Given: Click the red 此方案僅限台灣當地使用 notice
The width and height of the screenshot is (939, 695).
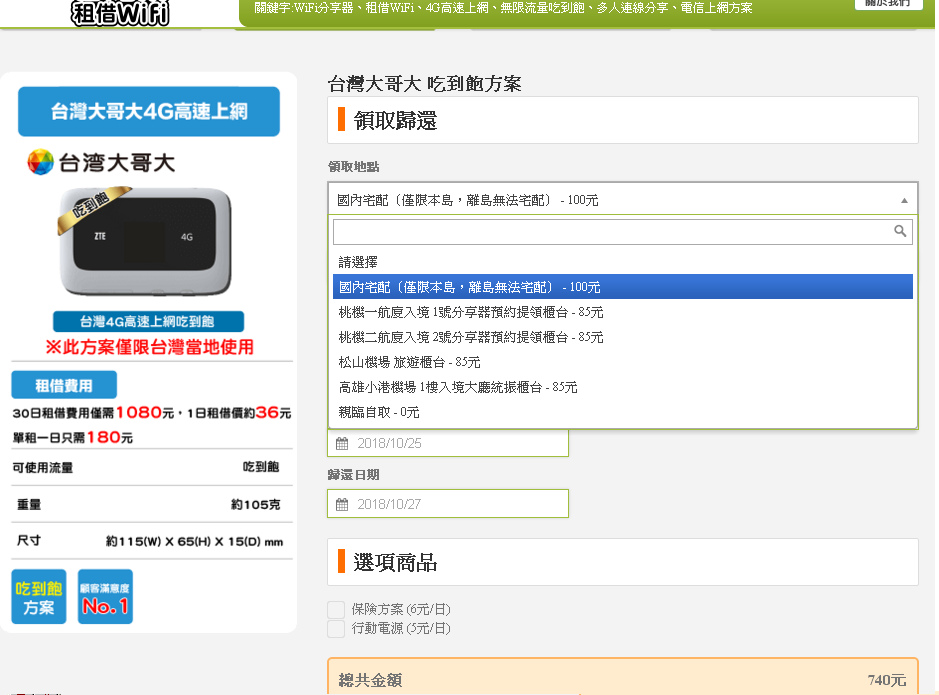Looking at the screenshot, I should 150,347.
